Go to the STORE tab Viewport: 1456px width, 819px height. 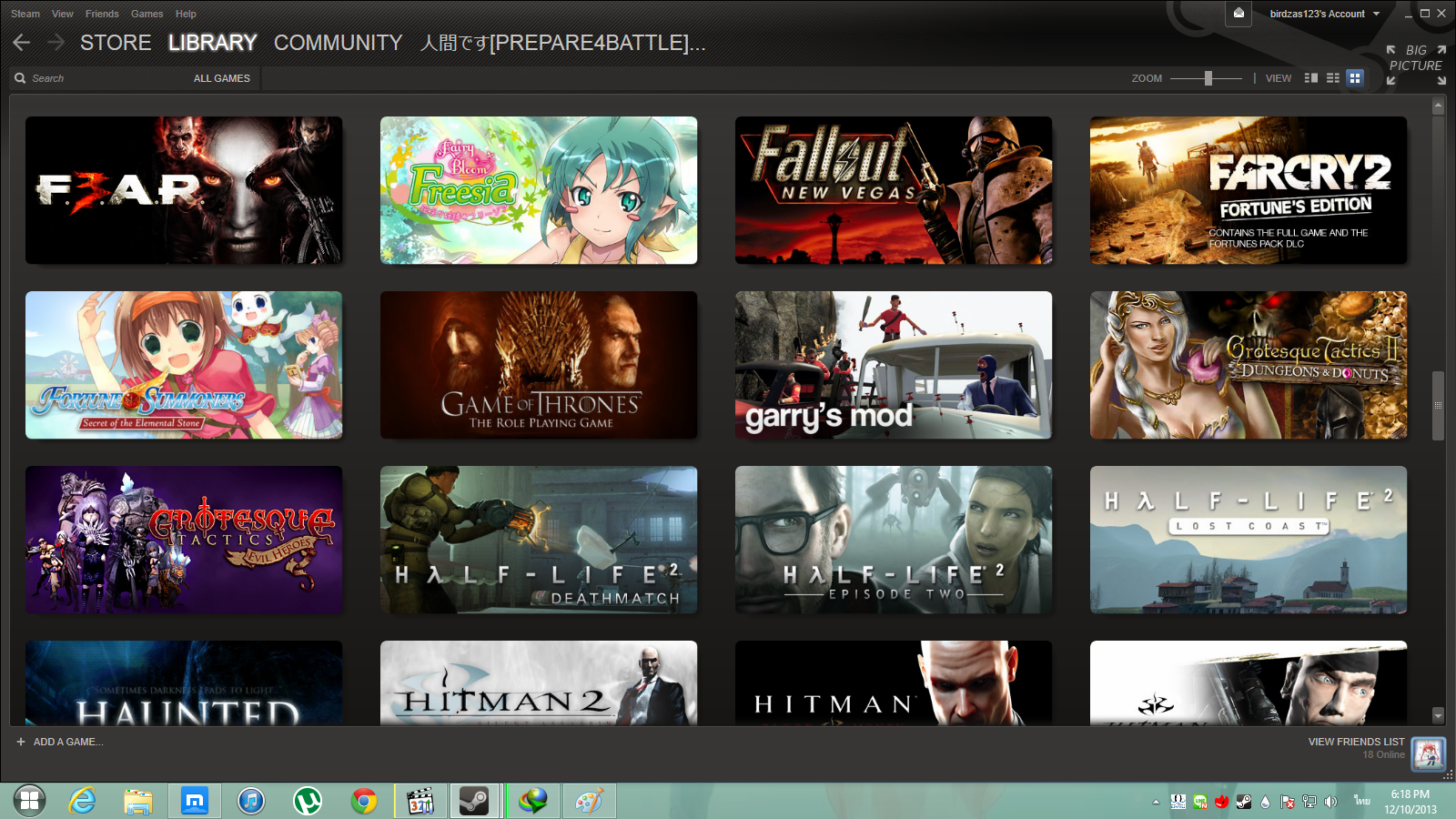pyautogui.click(x=116, y=43)
